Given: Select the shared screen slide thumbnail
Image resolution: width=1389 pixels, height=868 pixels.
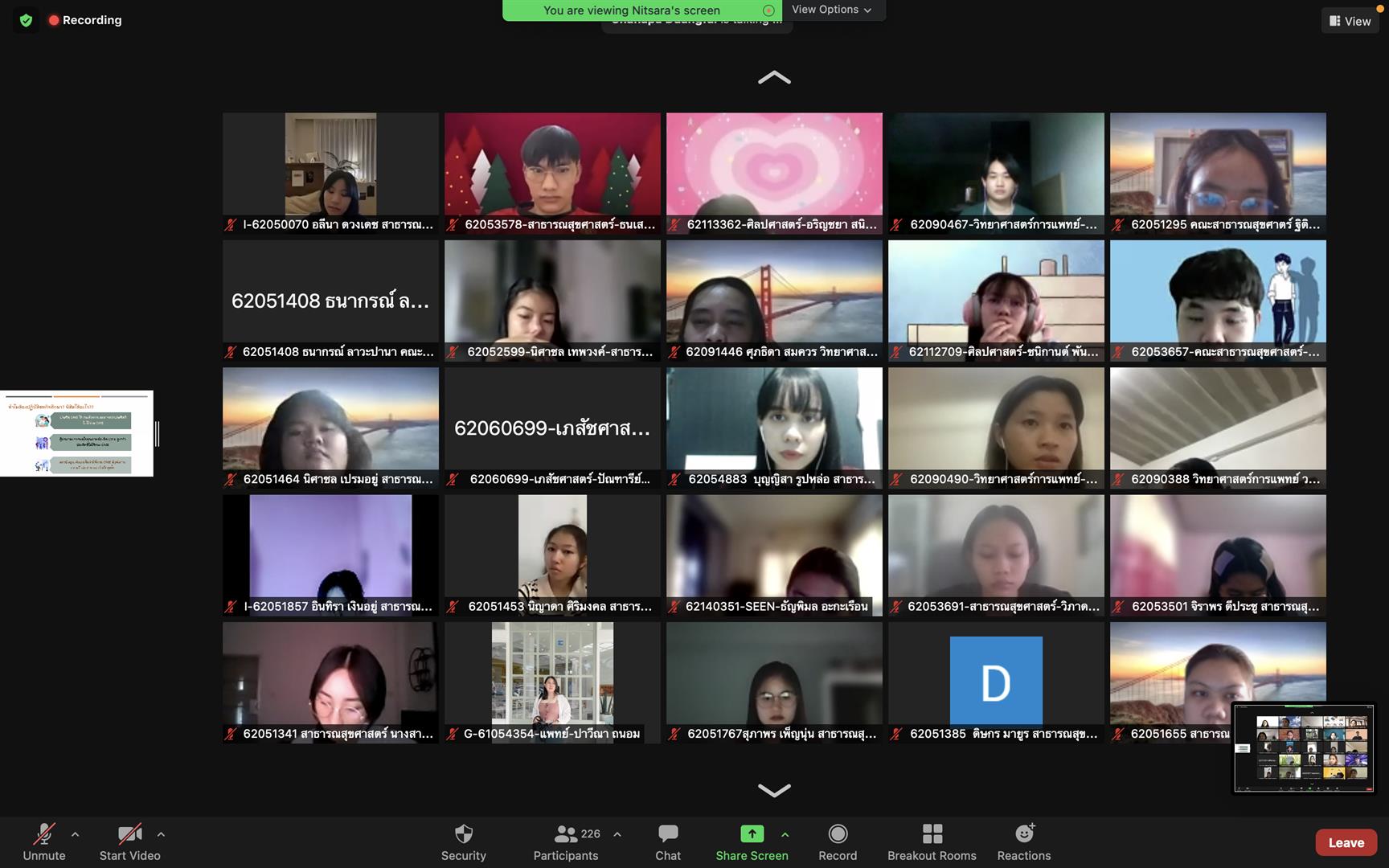Looking at the screenshot, I should click(76, 433).
